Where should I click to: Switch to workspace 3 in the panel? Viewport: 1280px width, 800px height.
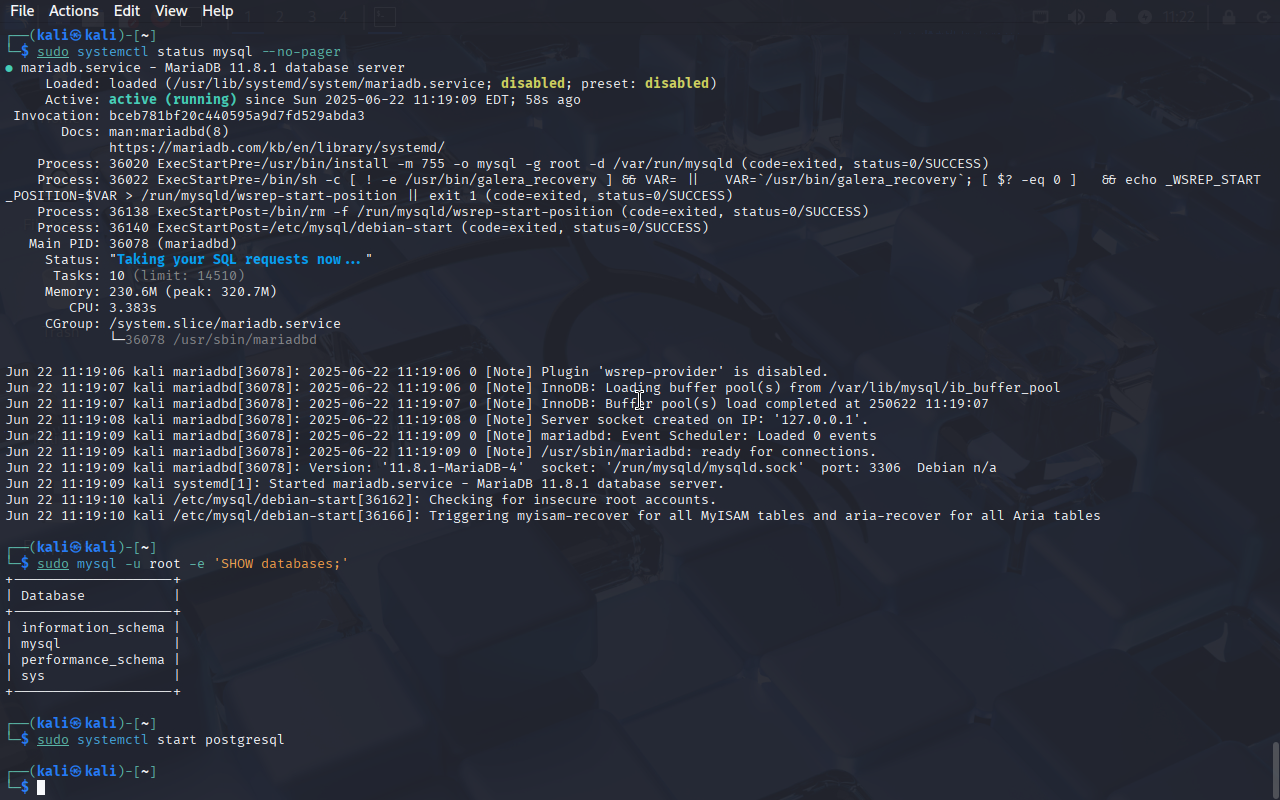coord(312,17)
